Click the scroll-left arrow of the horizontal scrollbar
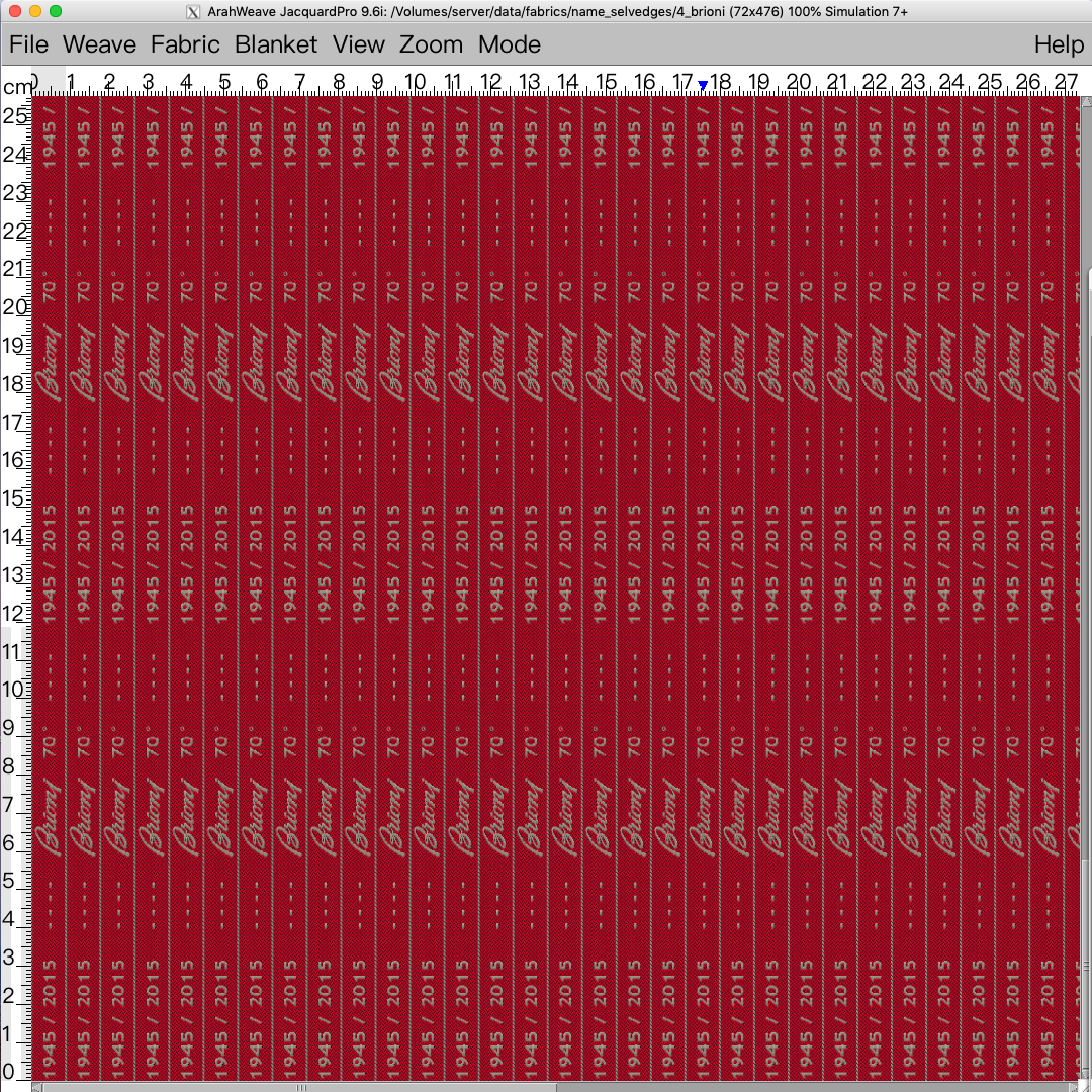 tap(37, 1087)
